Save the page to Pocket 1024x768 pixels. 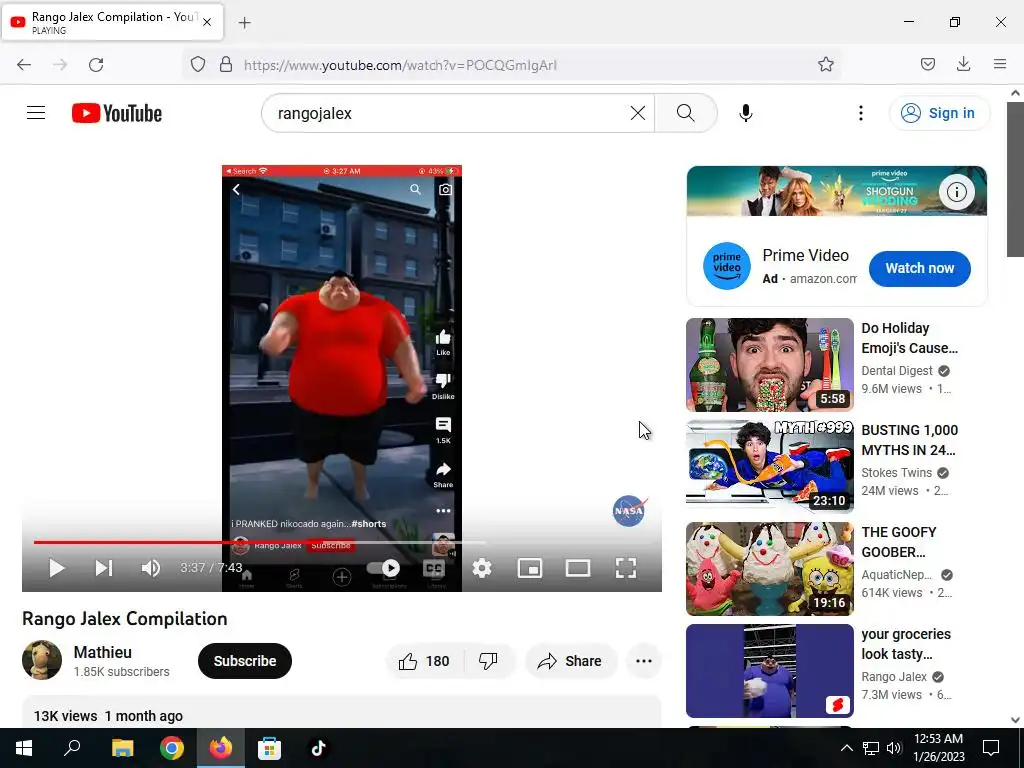(x=928, y=64)
